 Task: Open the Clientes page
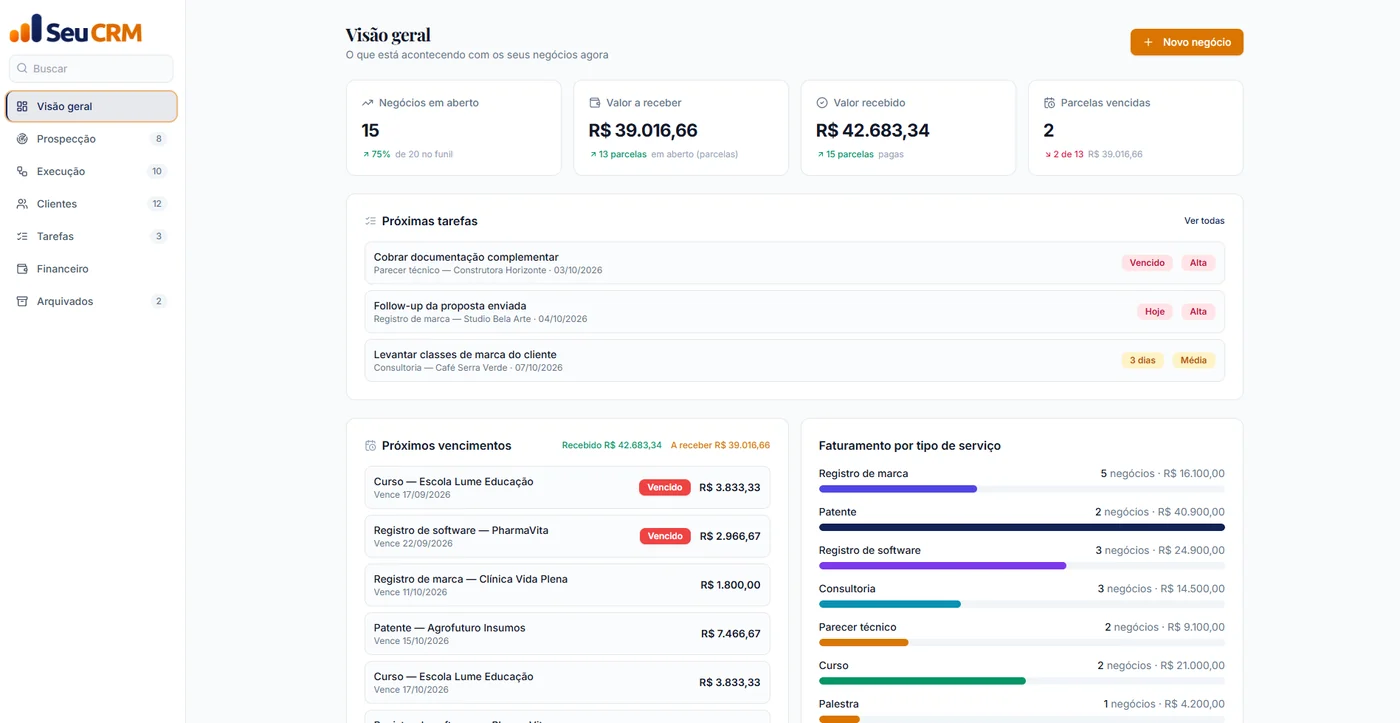[91, 204]
